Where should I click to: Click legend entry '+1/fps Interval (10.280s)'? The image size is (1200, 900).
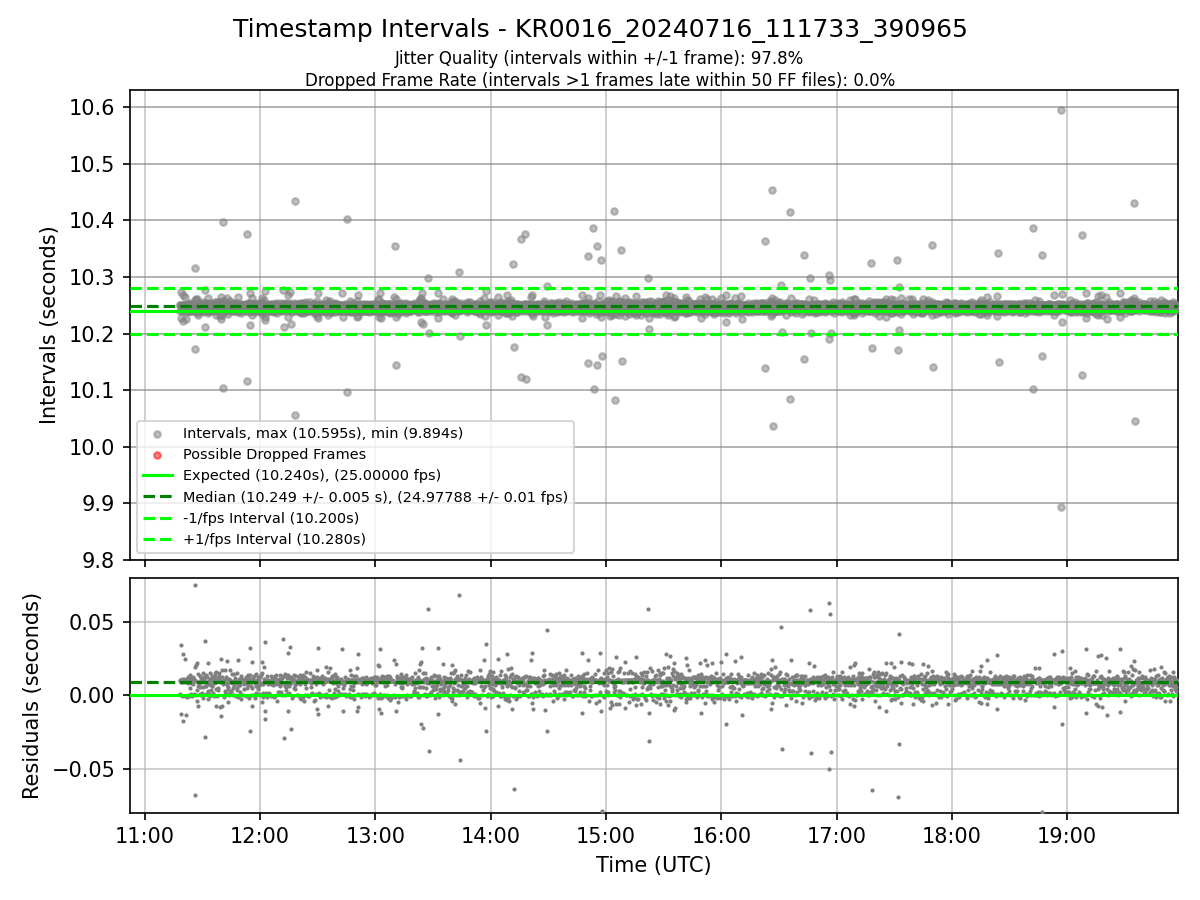coord(274,539)
